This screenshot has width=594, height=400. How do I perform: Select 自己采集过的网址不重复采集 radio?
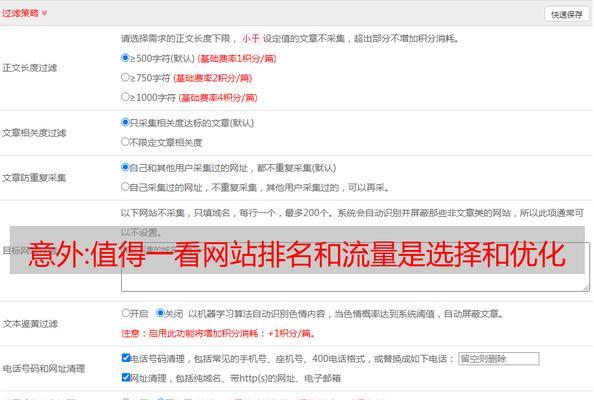pos(125,186)
